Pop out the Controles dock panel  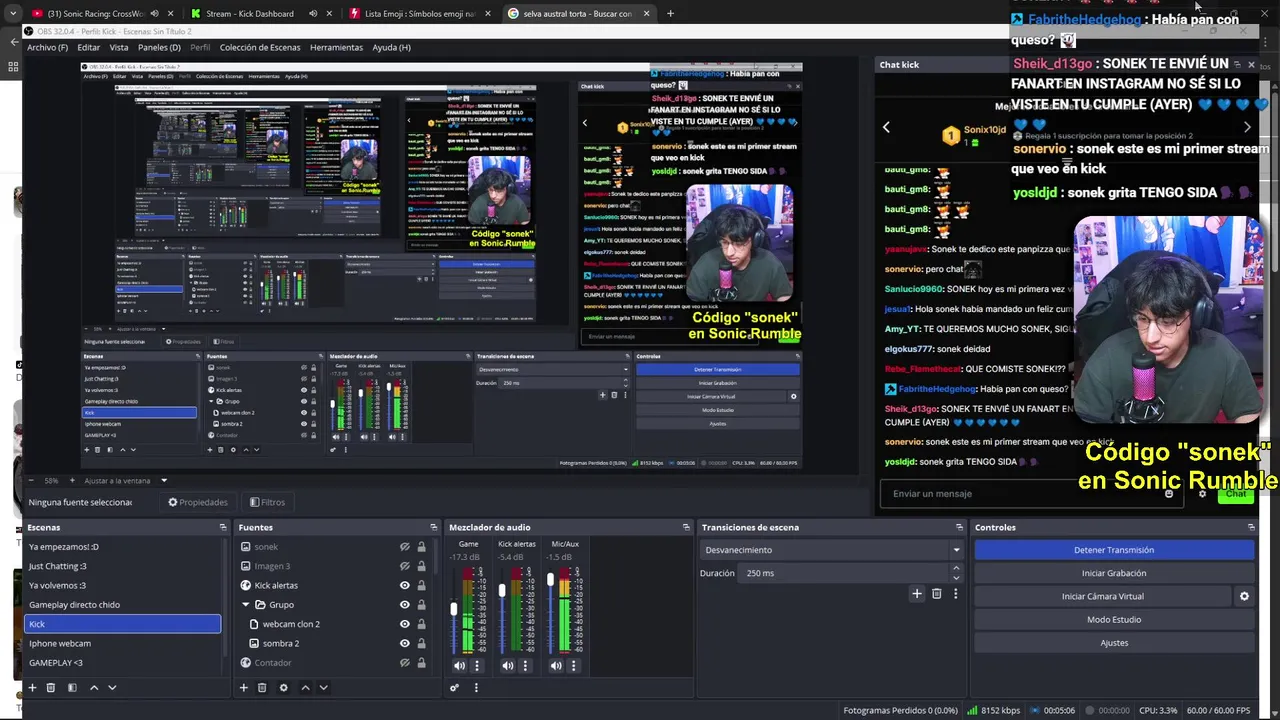click(x=1251, y=527)
